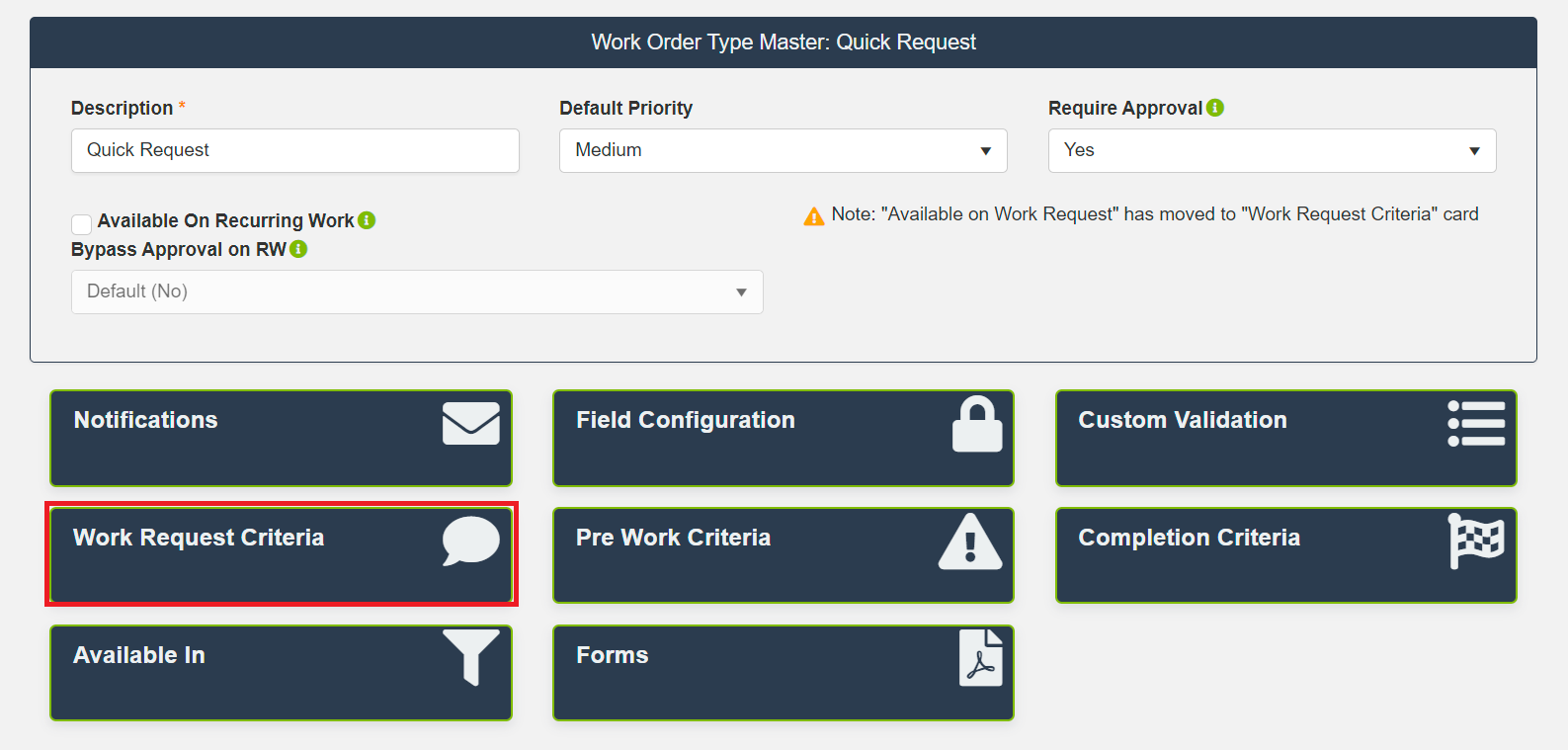Screen dimensions: 1568x750
Task: Click the PDF document icon on Forms
Action: 980,658
